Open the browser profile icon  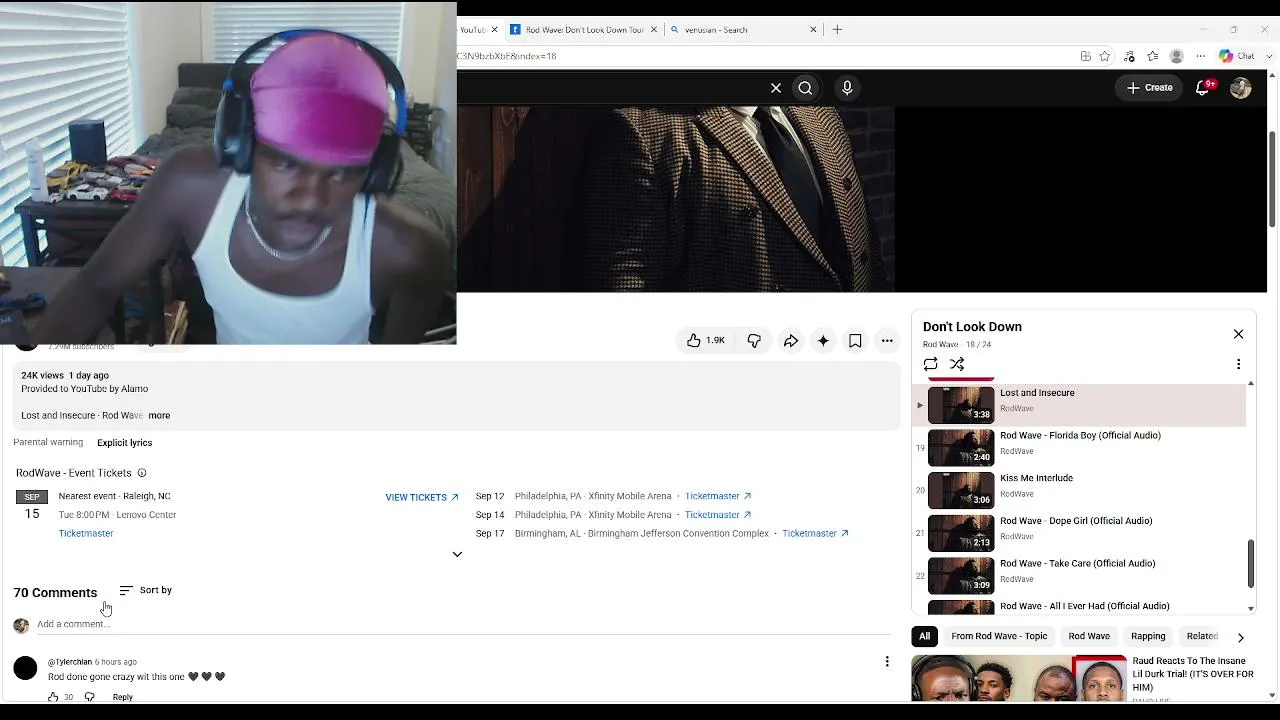(1177, 56)
